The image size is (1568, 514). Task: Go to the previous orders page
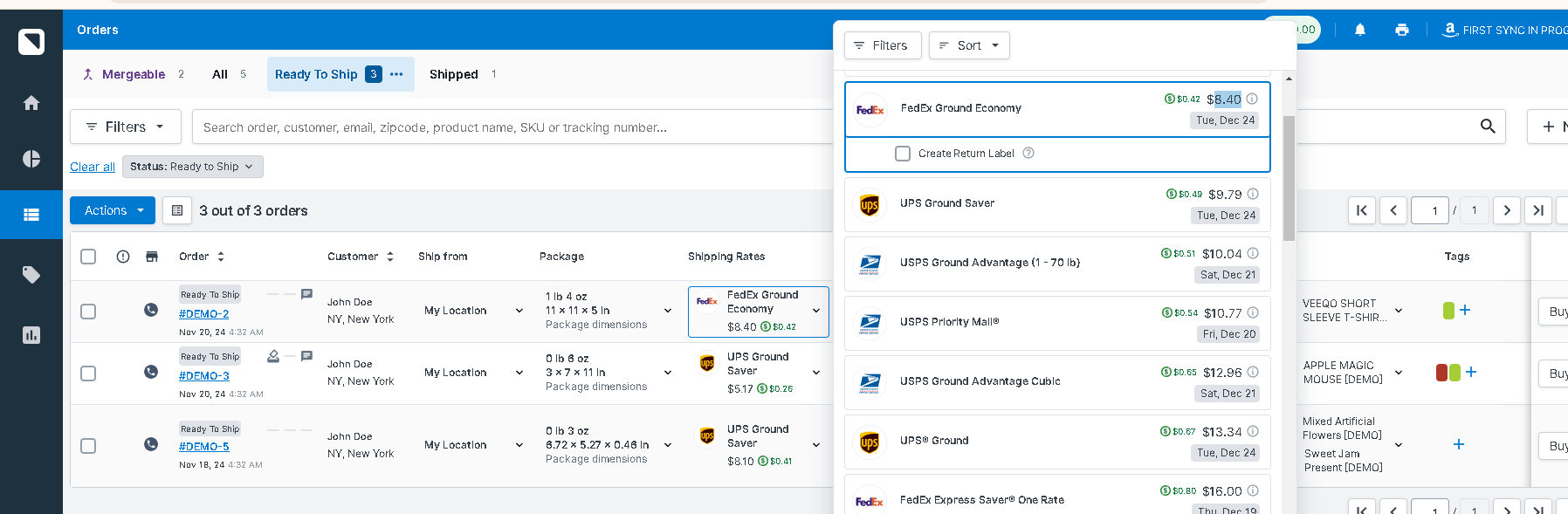coord(1393,210)
